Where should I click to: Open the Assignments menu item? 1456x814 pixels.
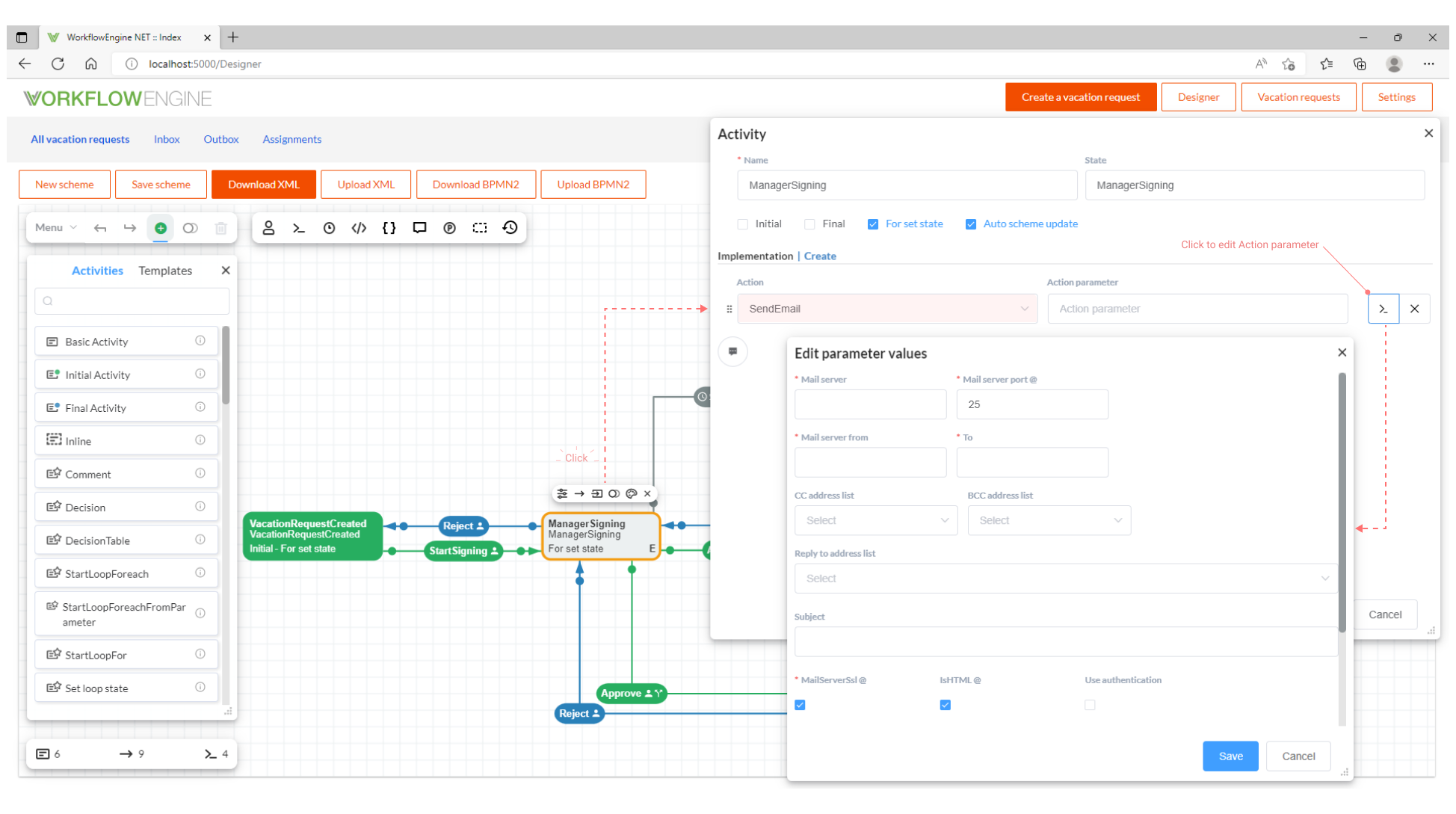tap(291, 139)
